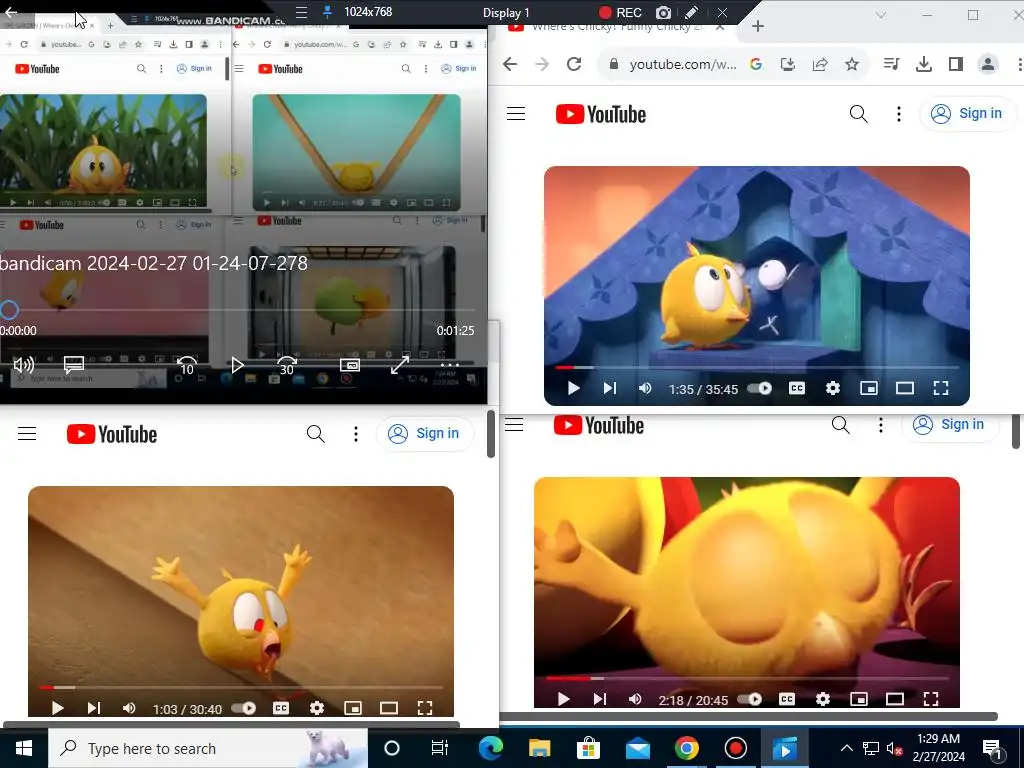The height and width of the screenshot is (768, 1024).
Task: Reload the page in the top-right Chrome window
Action: (x=573, y=64)
